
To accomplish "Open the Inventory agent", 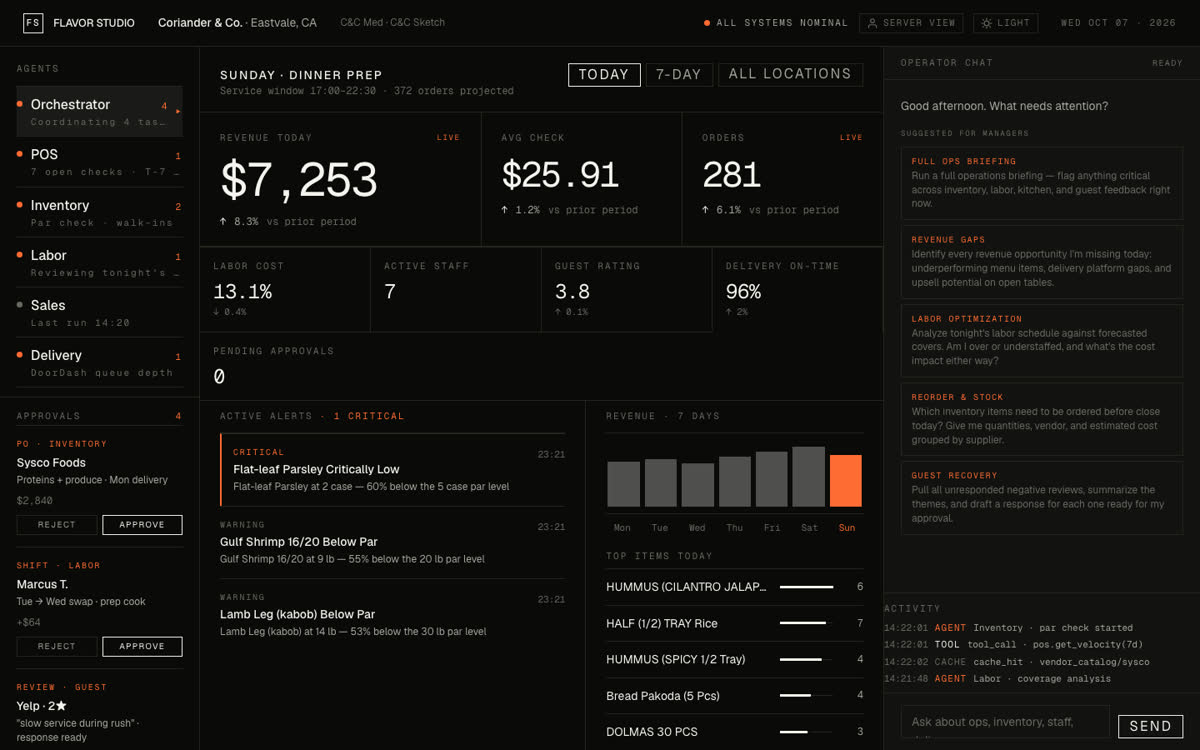I will point(99,212).
